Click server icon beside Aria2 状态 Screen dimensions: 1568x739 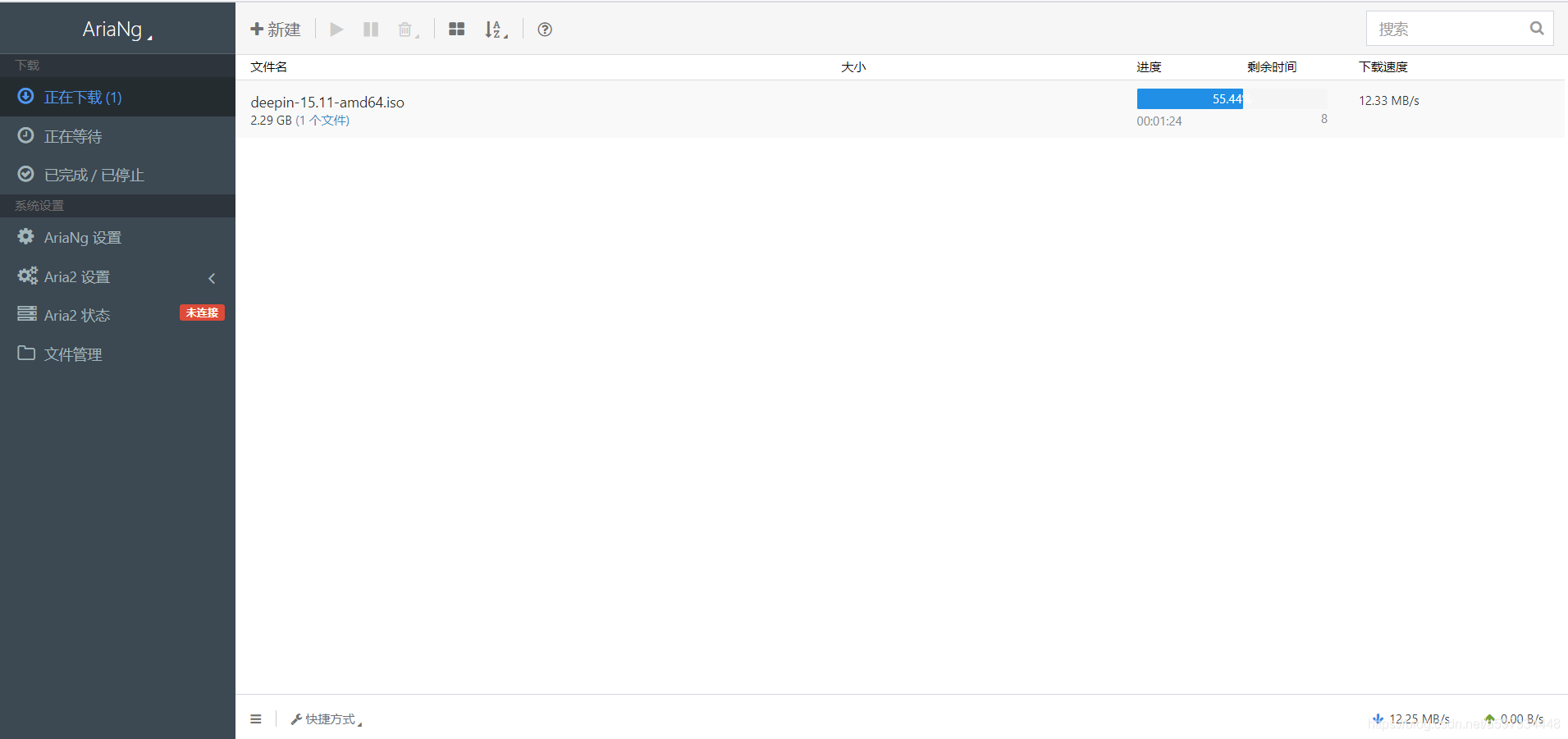[x=27, y=313]
